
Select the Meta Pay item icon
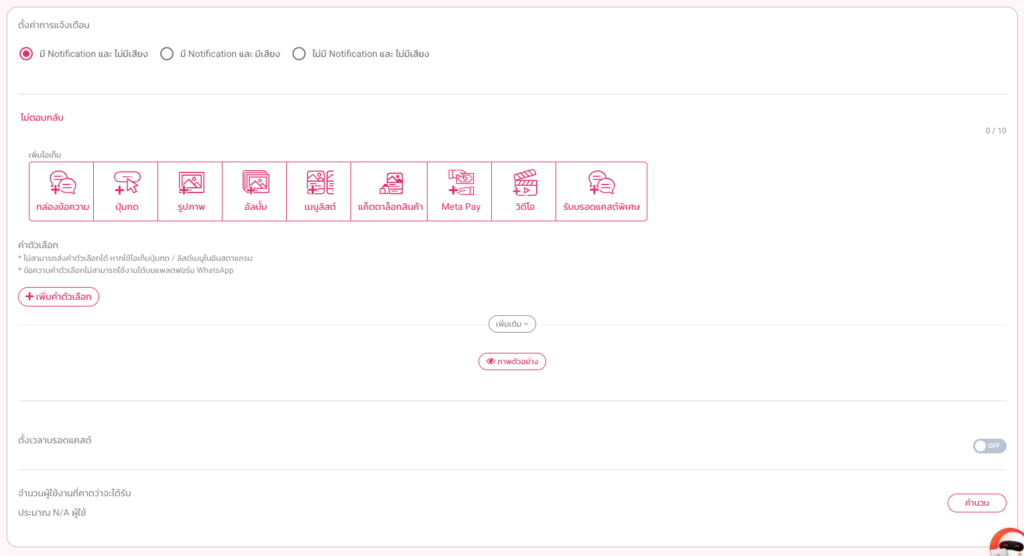point(460,191)
